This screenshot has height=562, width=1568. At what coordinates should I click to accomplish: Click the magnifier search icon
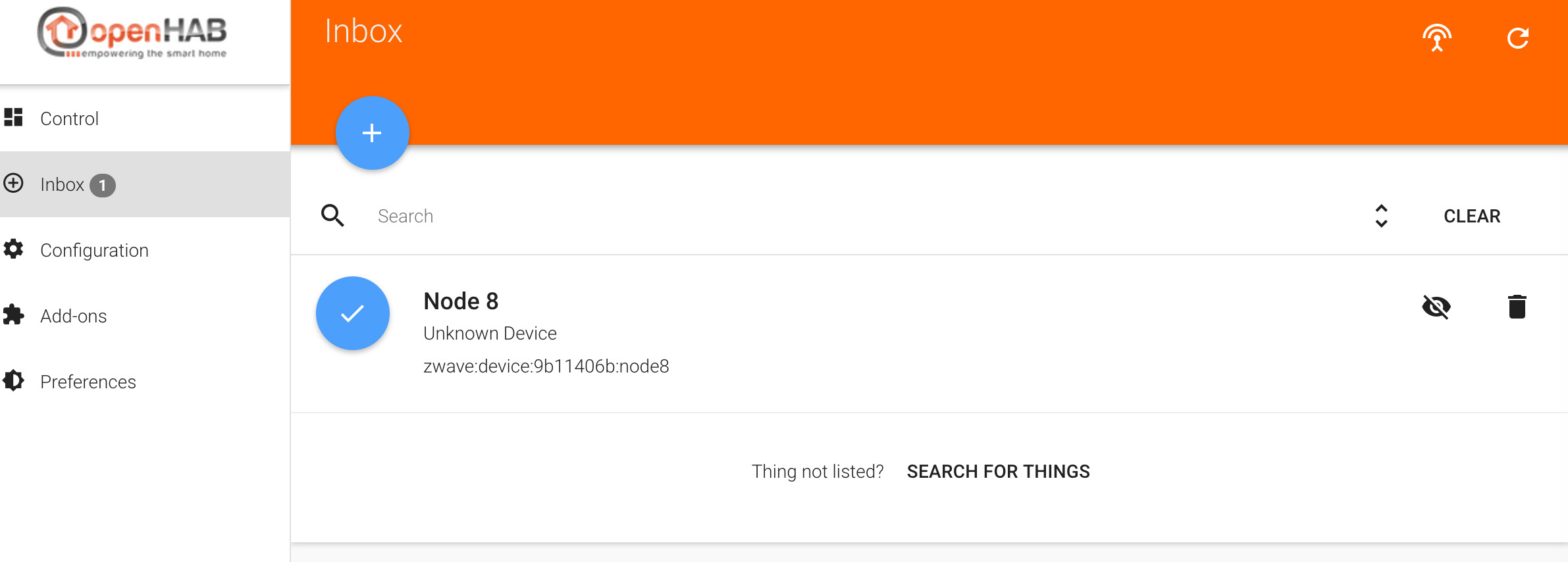click(332, 215)
